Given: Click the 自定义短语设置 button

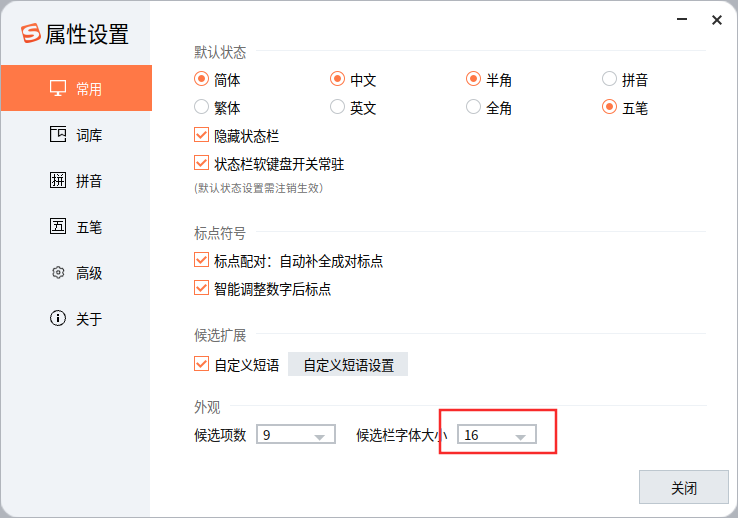Looking at the screenshot, I should click(348, 365).
